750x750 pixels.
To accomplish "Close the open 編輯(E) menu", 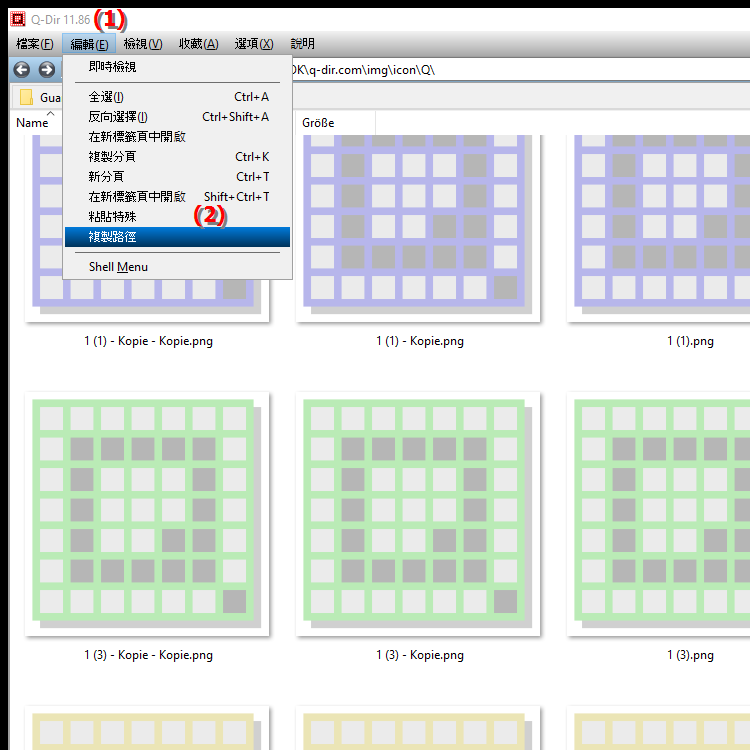I will tap(89, 44).
